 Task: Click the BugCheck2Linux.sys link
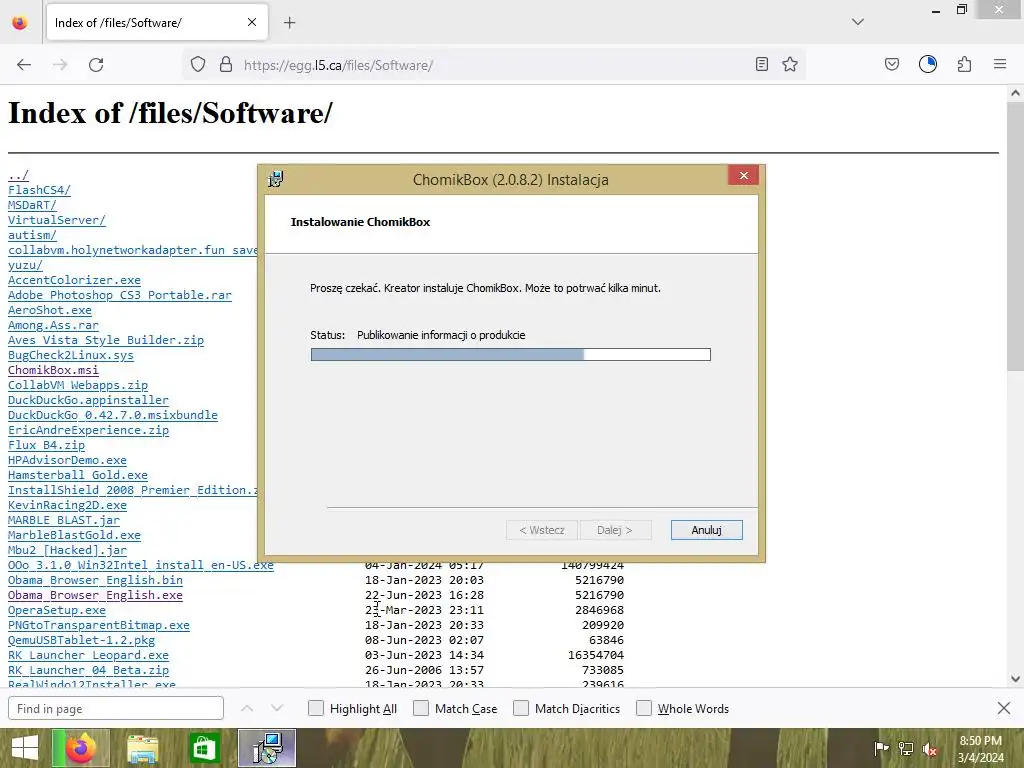click(x=71, y=355)
